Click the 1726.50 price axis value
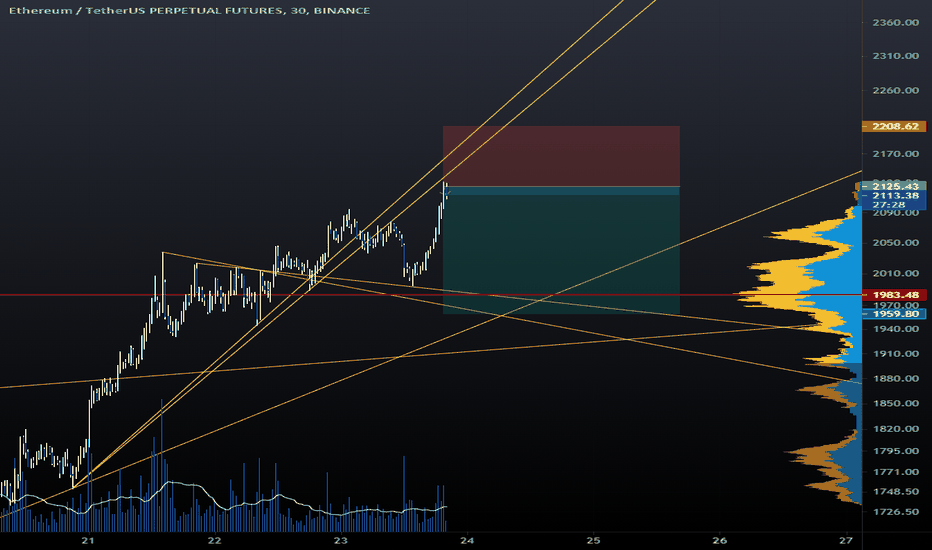The width and height of the screenshot is (932, 550). tap(896, 511)
